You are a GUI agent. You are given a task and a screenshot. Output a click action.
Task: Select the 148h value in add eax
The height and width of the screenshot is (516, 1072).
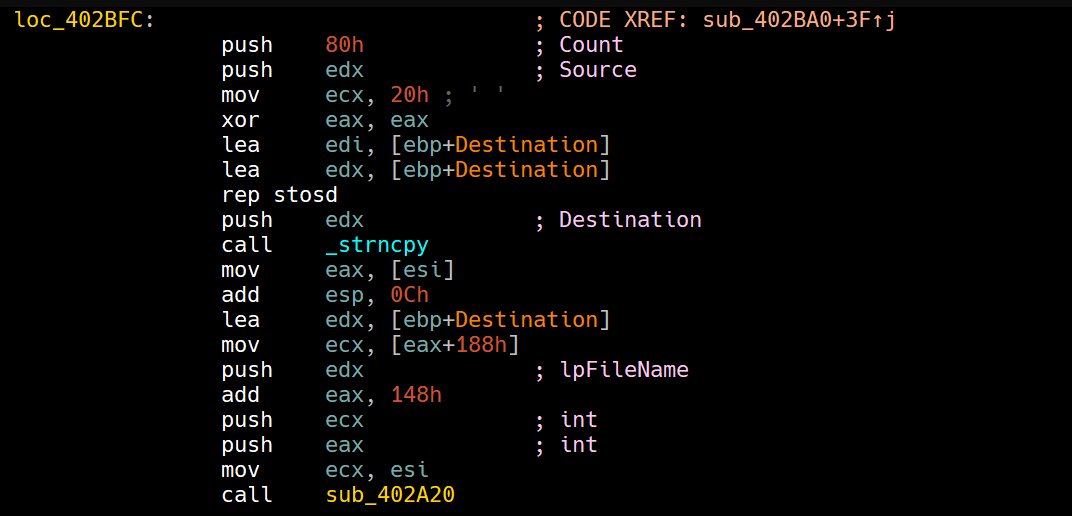[416, 395]
